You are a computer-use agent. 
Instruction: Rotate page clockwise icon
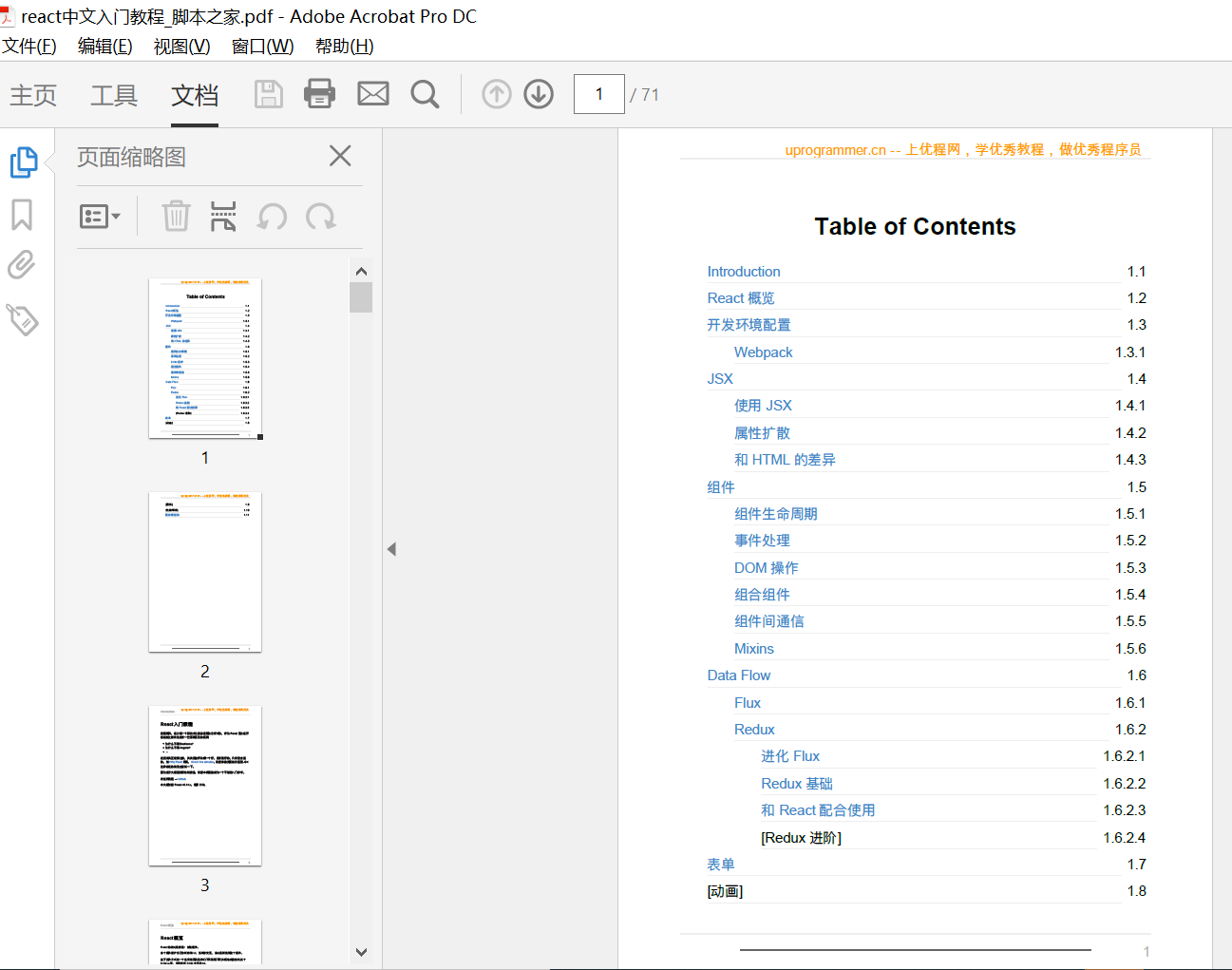(321, 217)
